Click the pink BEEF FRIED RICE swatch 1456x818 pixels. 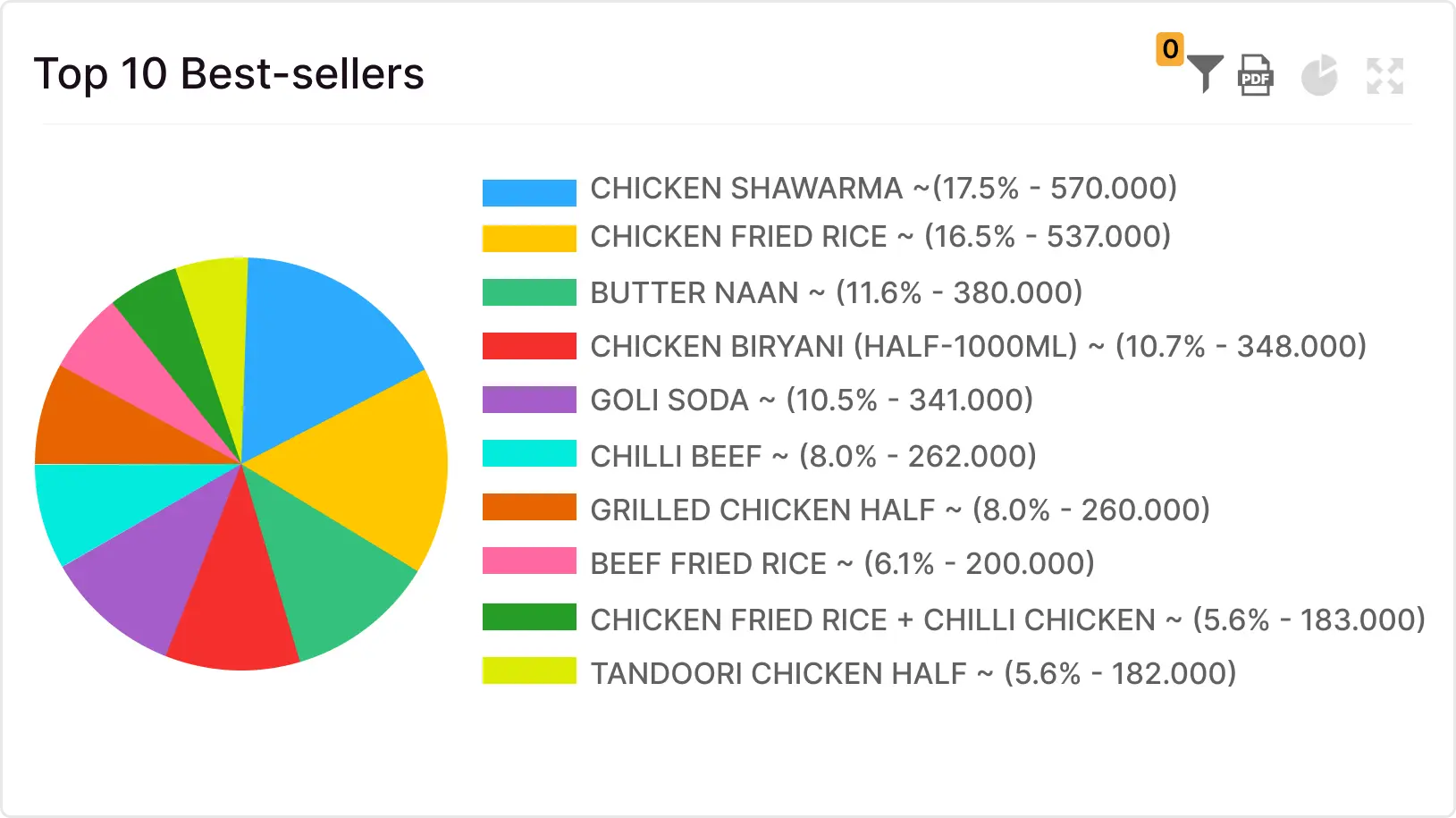tap(529, 561)
